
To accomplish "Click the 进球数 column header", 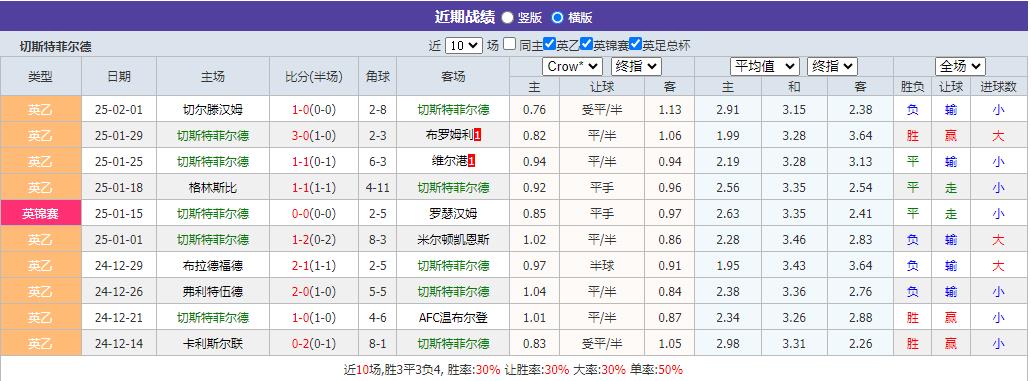I will pos(998,86).
